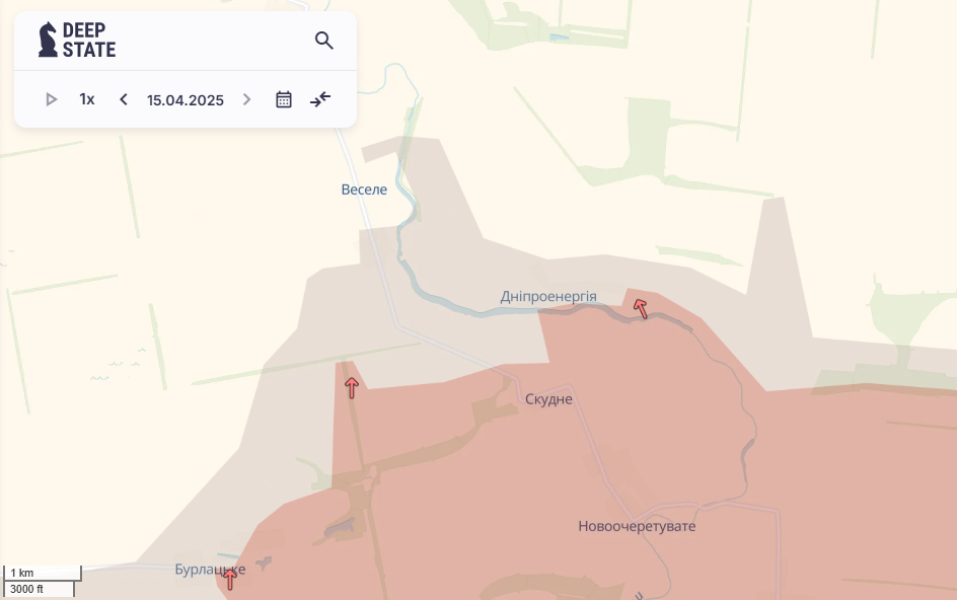Image resolution: width=957 pixels, height=600 pixels.
Task: Select the attack arrow near Дніпроенергія
Action: click(x=640, y=309)
